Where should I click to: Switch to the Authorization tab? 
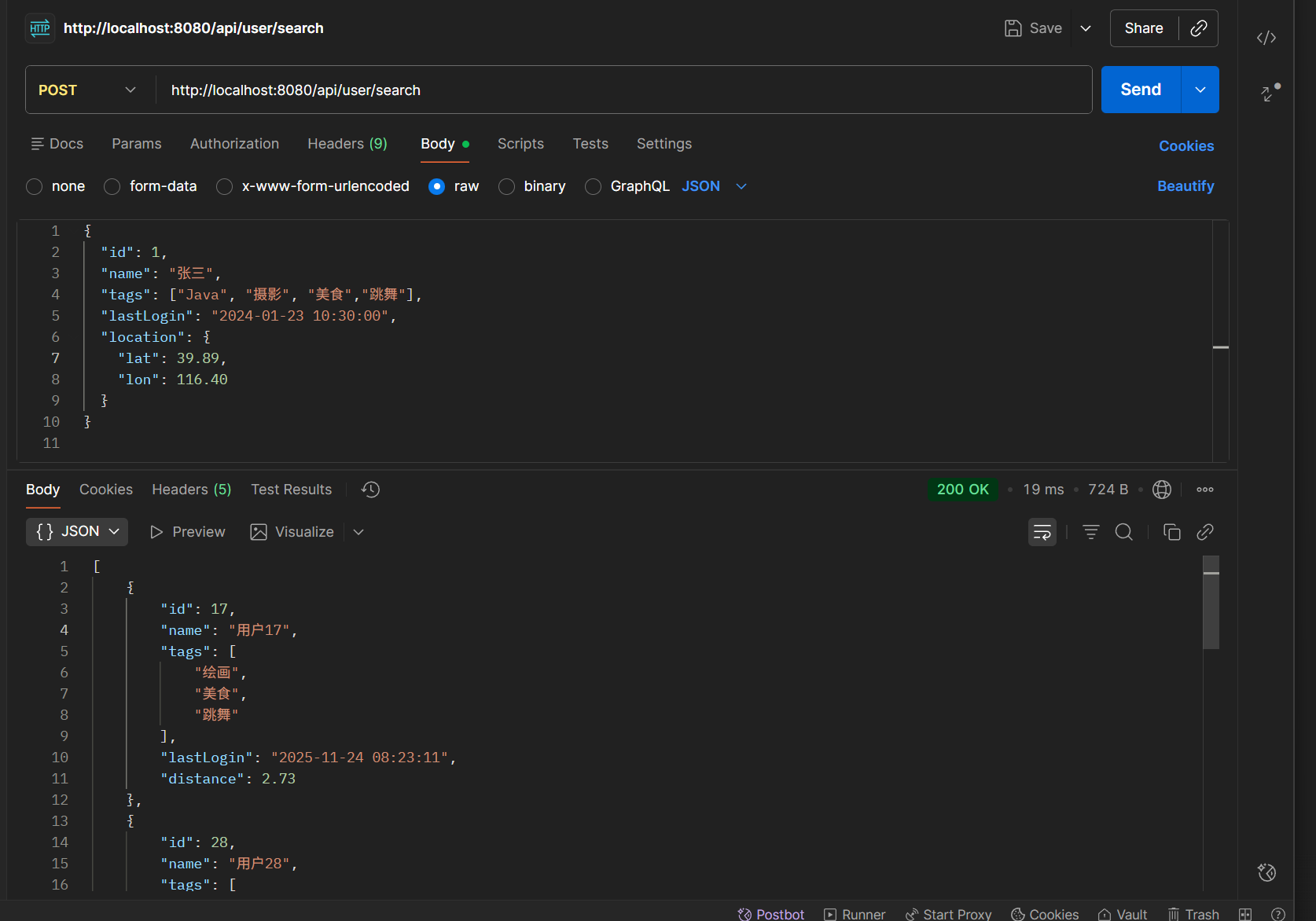pyautogui.click(x=234, y=144)
